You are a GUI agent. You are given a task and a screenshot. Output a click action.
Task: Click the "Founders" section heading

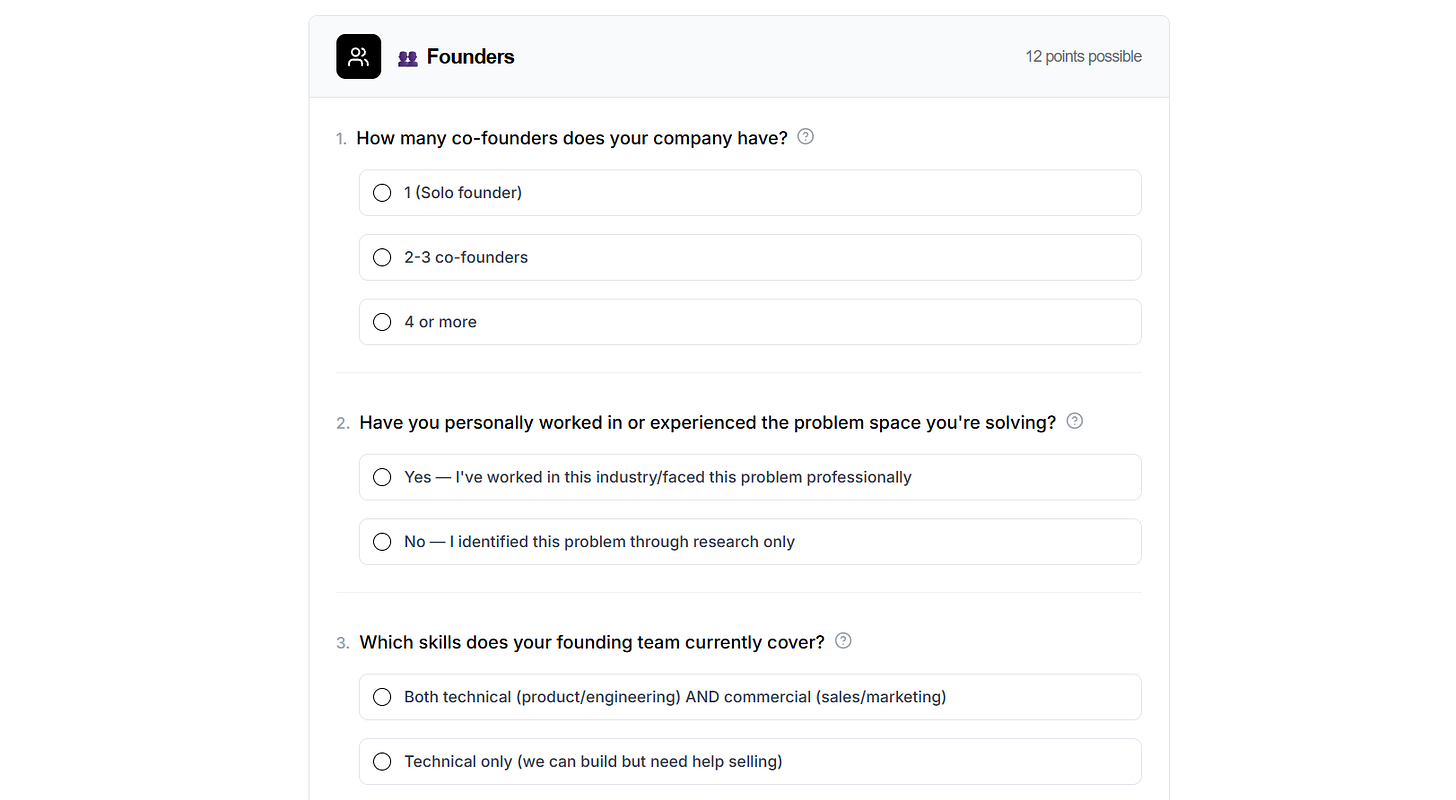pyautogui.click(x=470, y=57)
